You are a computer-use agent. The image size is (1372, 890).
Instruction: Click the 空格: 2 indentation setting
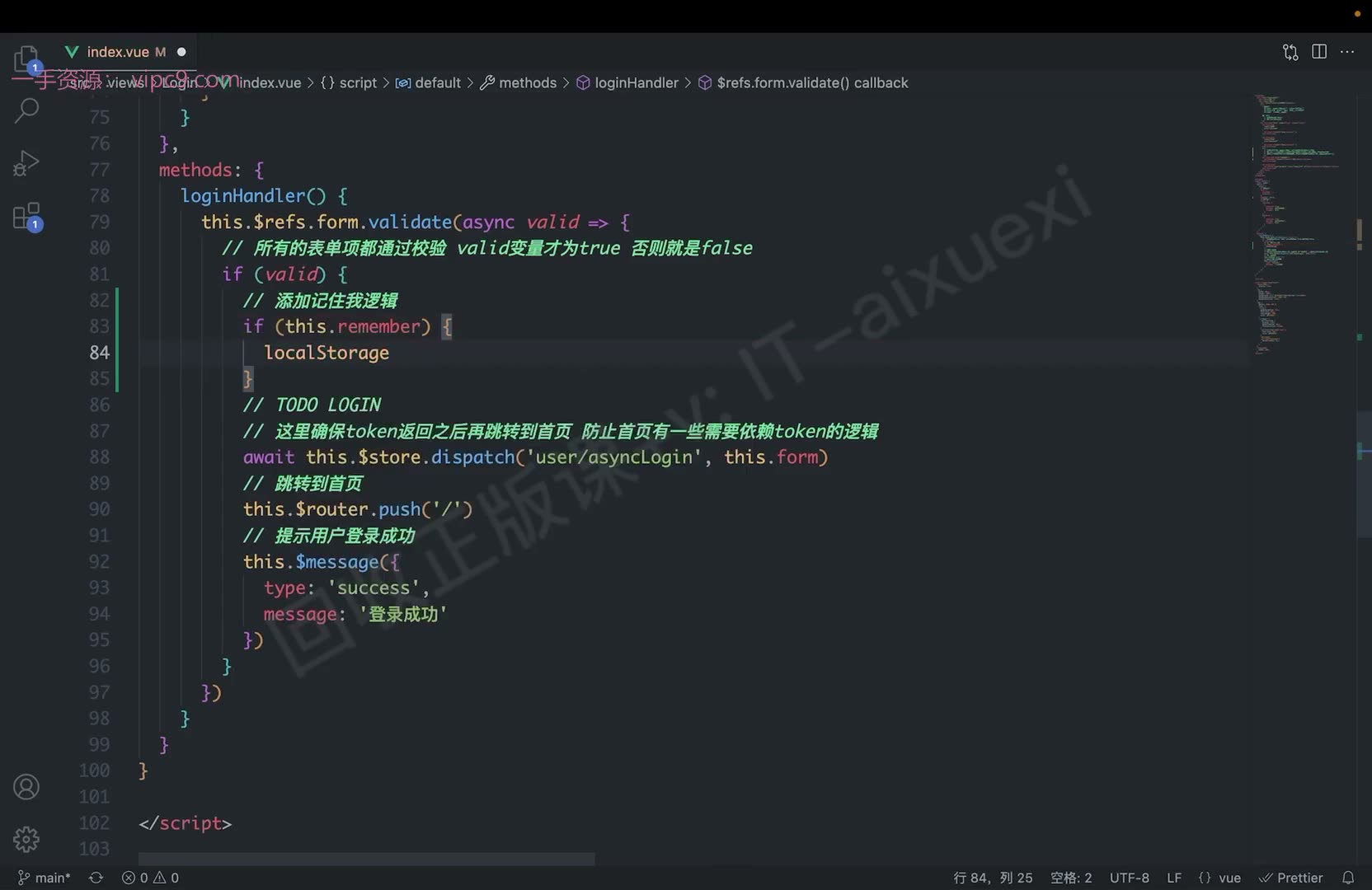tap(1071, 878)
